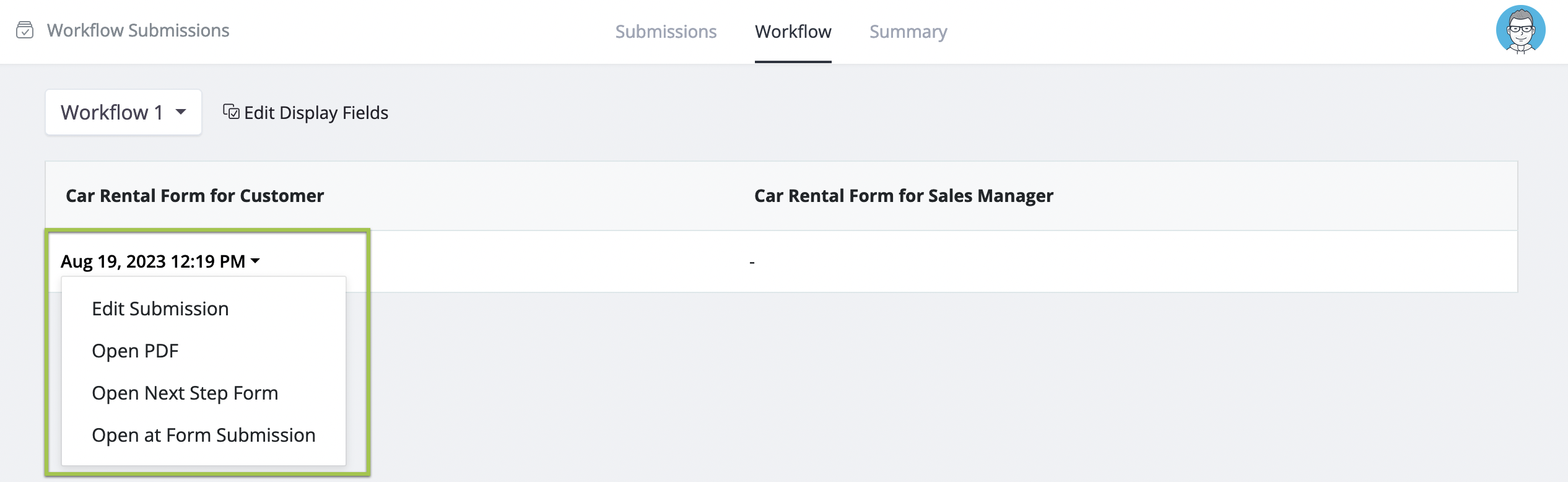Viewport: 1568px width, 482px height.
Task: Click the caret beside Aug 19 date
Action: tap(255, 261)
